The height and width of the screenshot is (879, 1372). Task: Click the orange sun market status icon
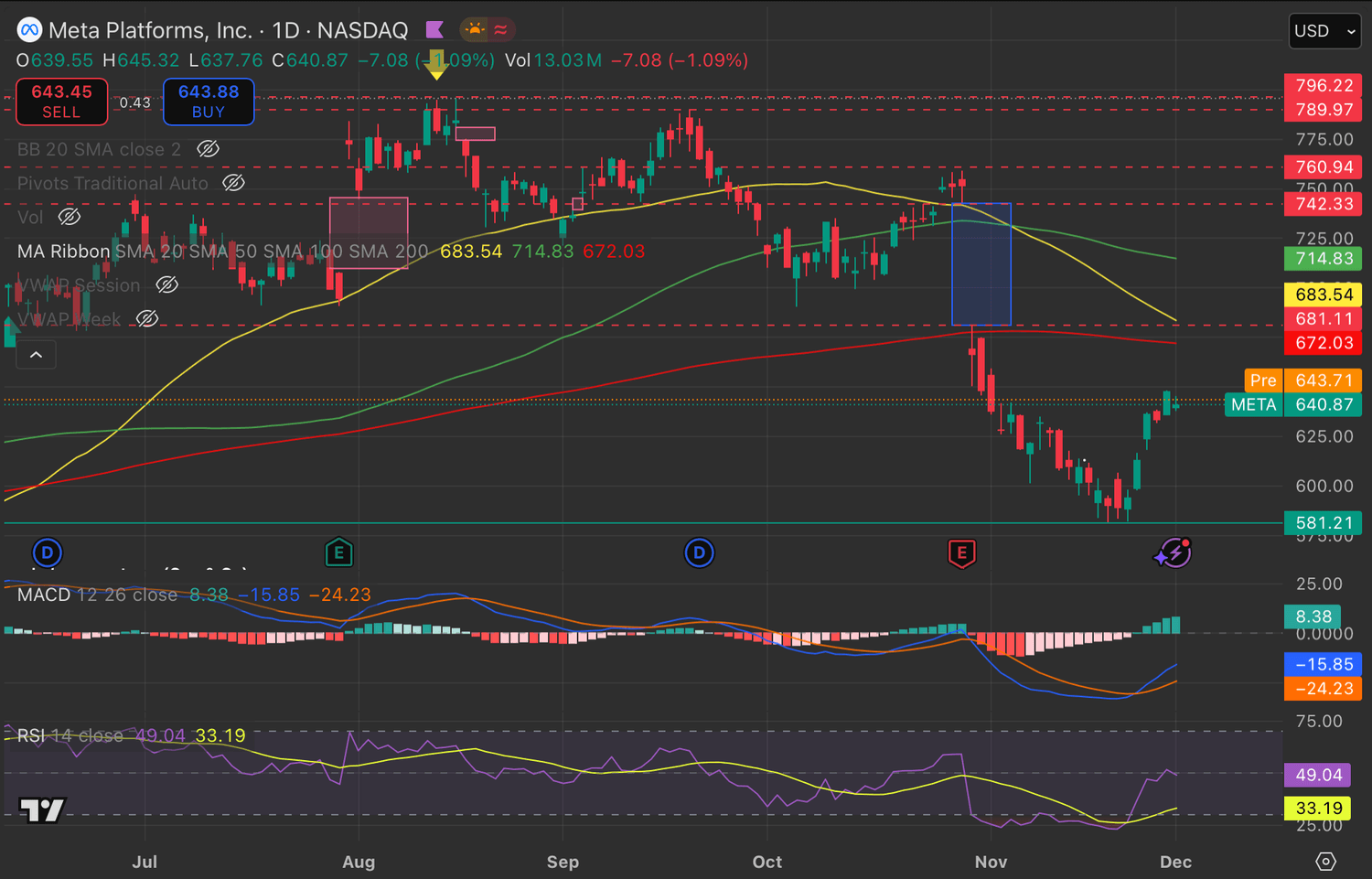475,29
